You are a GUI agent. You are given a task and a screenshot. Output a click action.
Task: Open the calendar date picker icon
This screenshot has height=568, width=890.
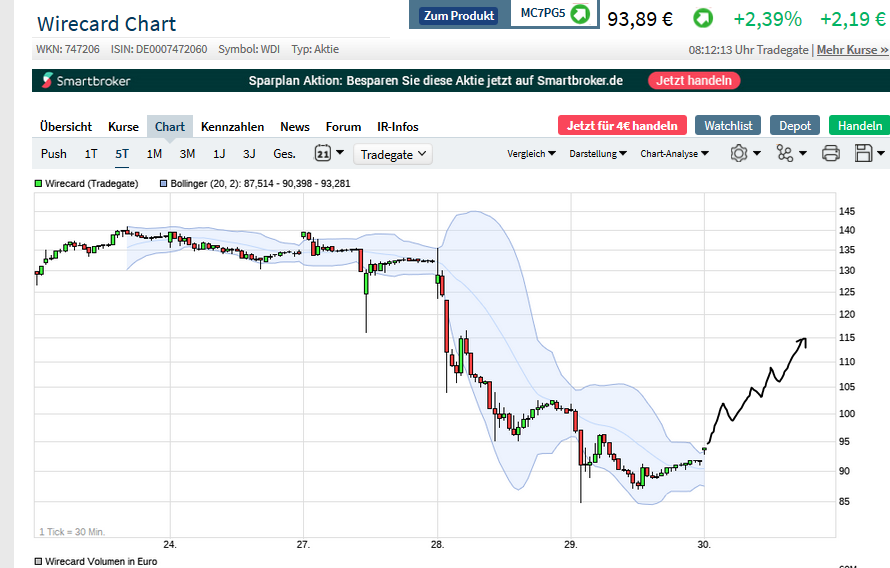point(322,153)
